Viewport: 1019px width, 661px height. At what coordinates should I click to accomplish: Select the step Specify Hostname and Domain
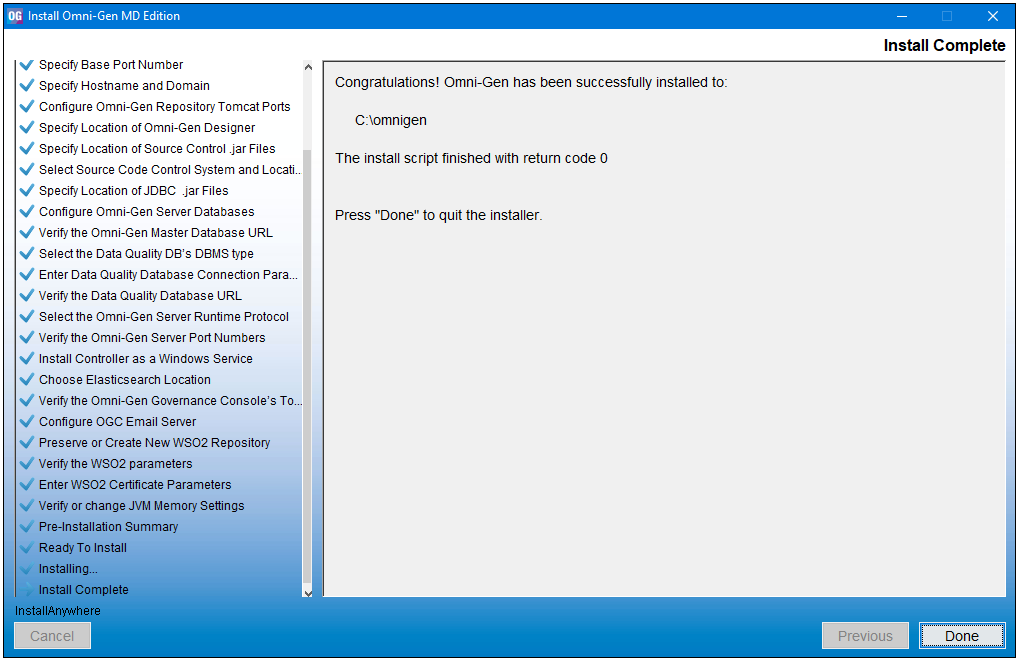pos(123,85)
